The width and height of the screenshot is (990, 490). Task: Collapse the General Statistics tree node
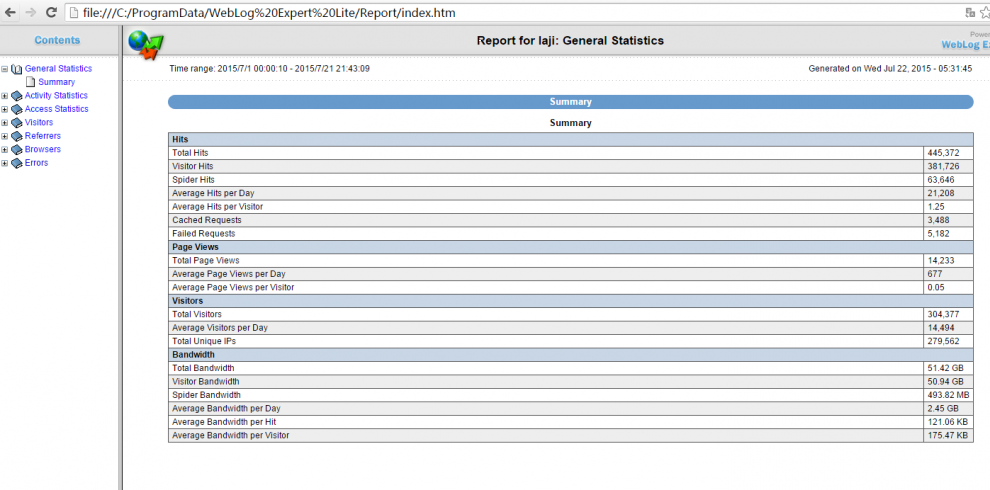pyautogui.click(x=5, y=69)
